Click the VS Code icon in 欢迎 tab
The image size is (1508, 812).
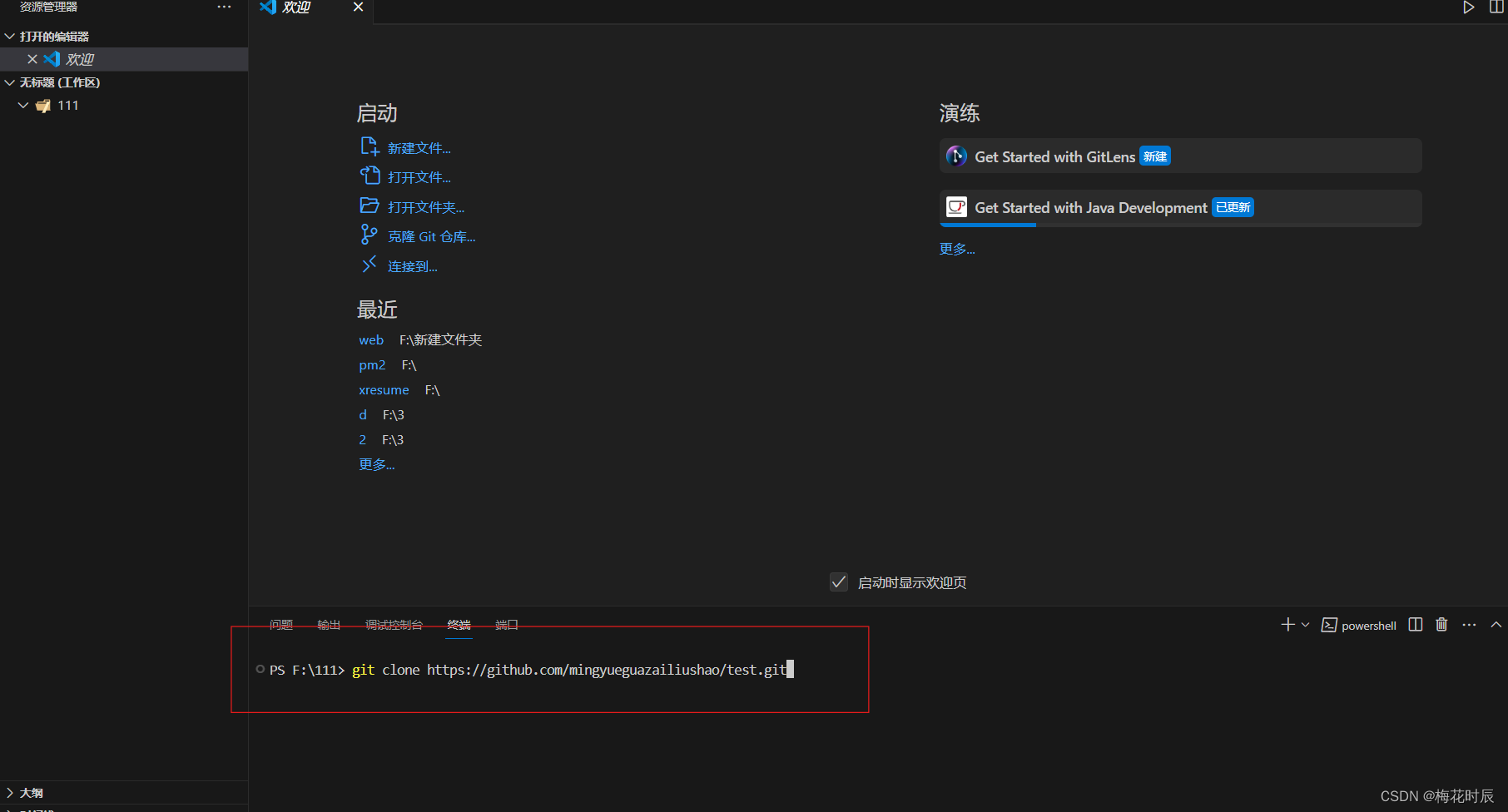tap(268, 7)
